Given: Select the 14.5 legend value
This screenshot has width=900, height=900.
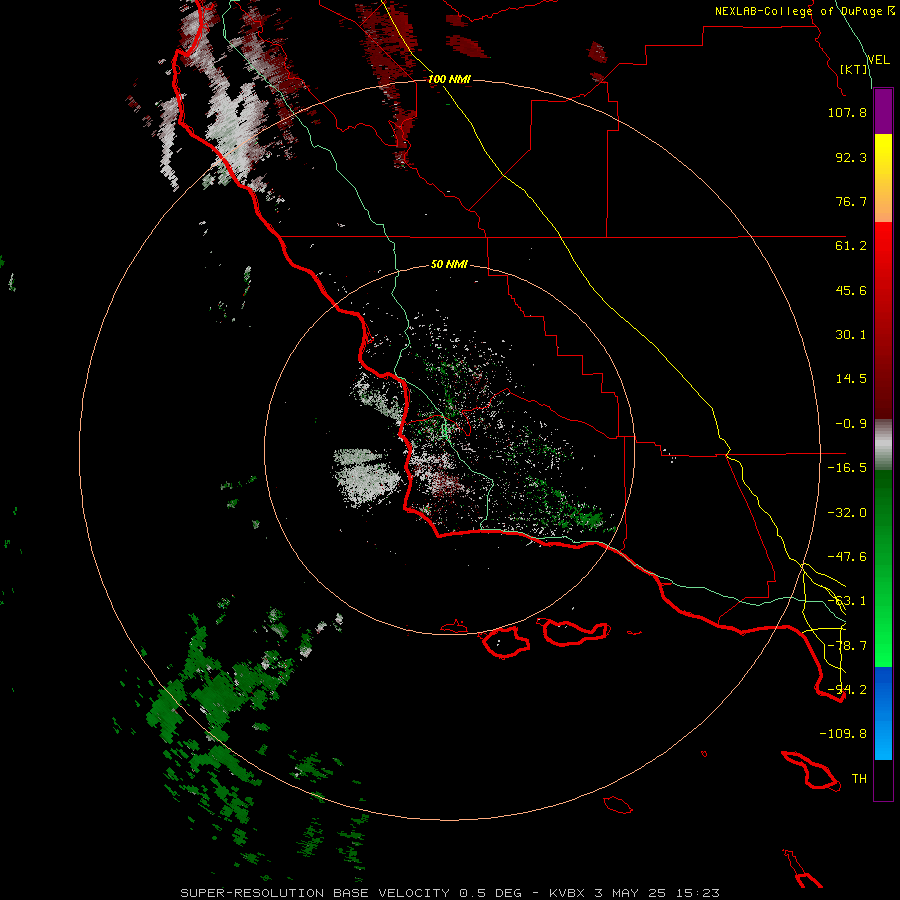Looking at the screenshot, I should click(x=851, y=379).
